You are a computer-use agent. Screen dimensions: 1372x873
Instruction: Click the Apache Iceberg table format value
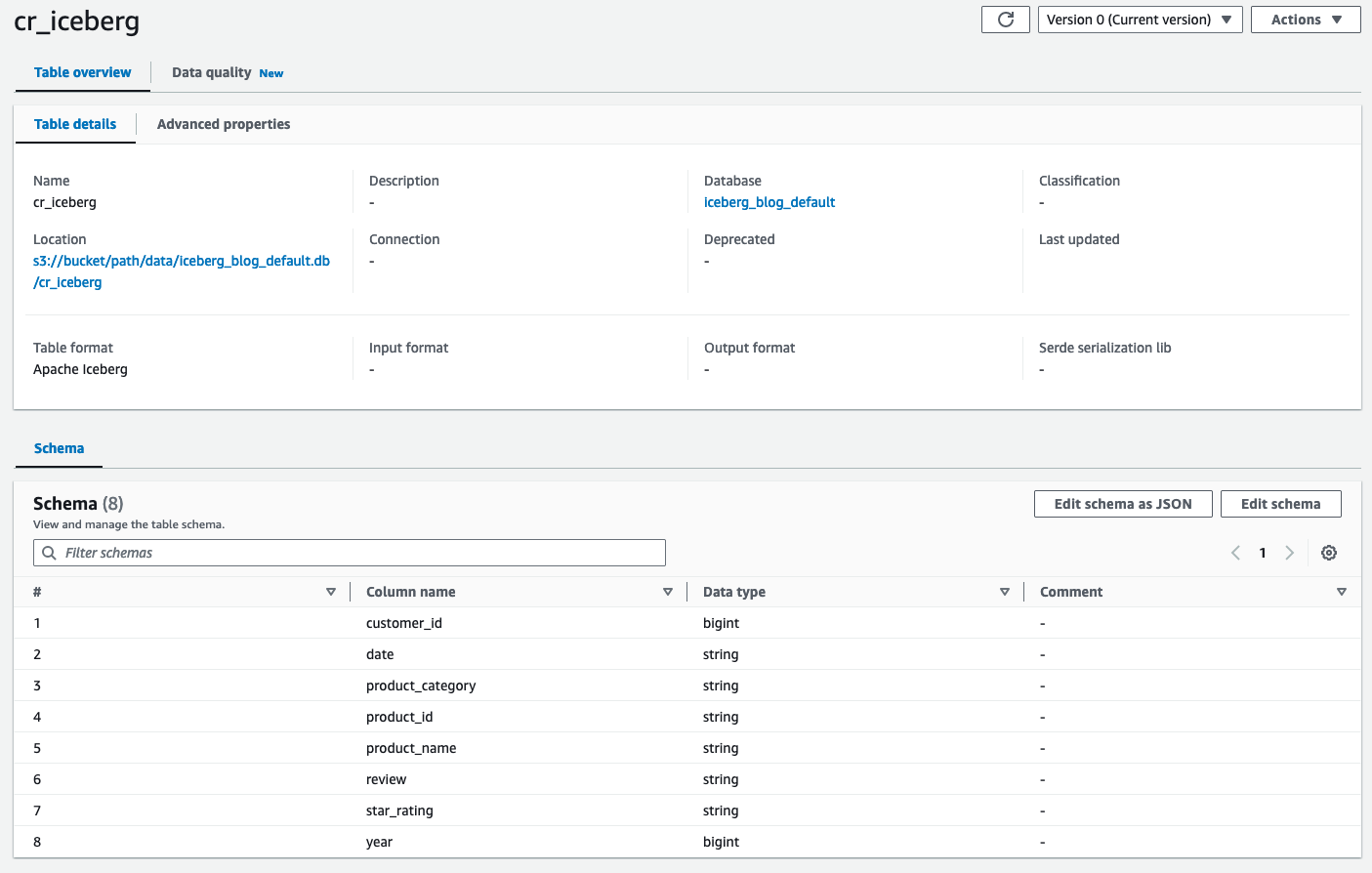pos(80,369)
